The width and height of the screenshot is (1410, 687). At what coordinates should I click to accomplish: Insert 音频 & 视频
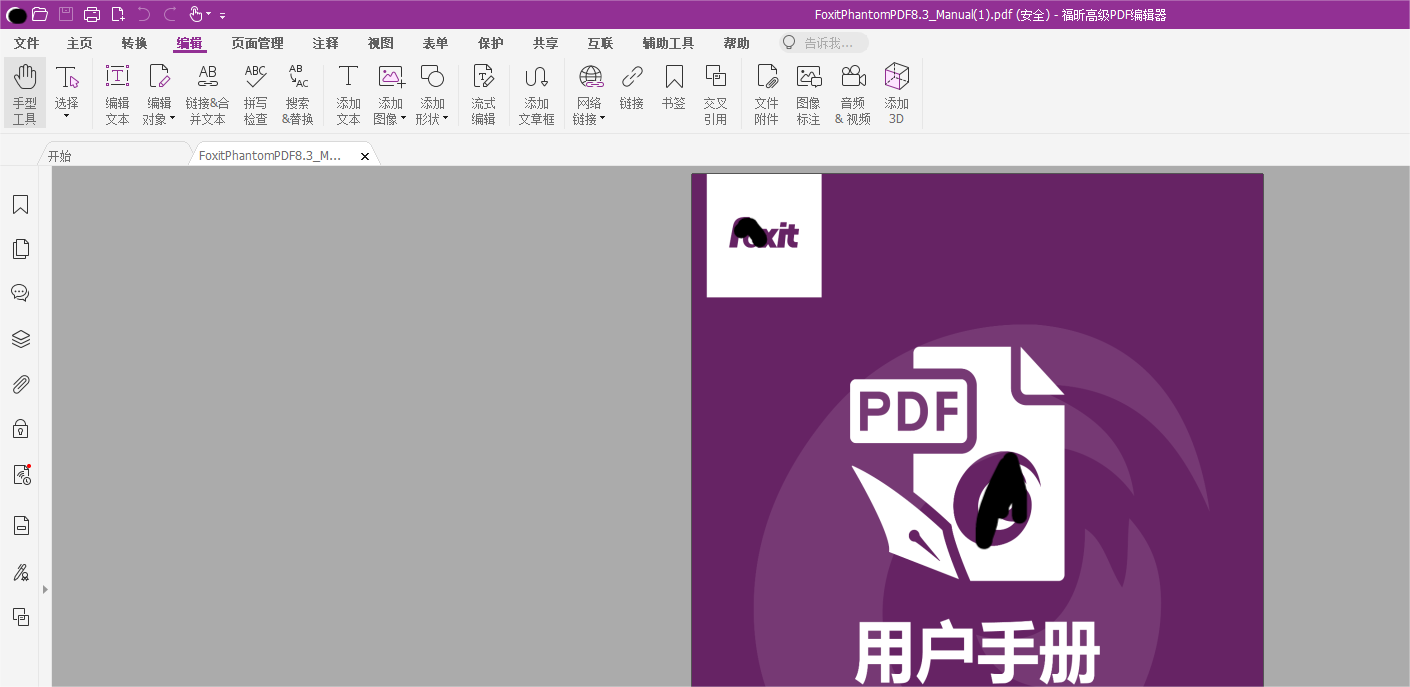[853, 93]
